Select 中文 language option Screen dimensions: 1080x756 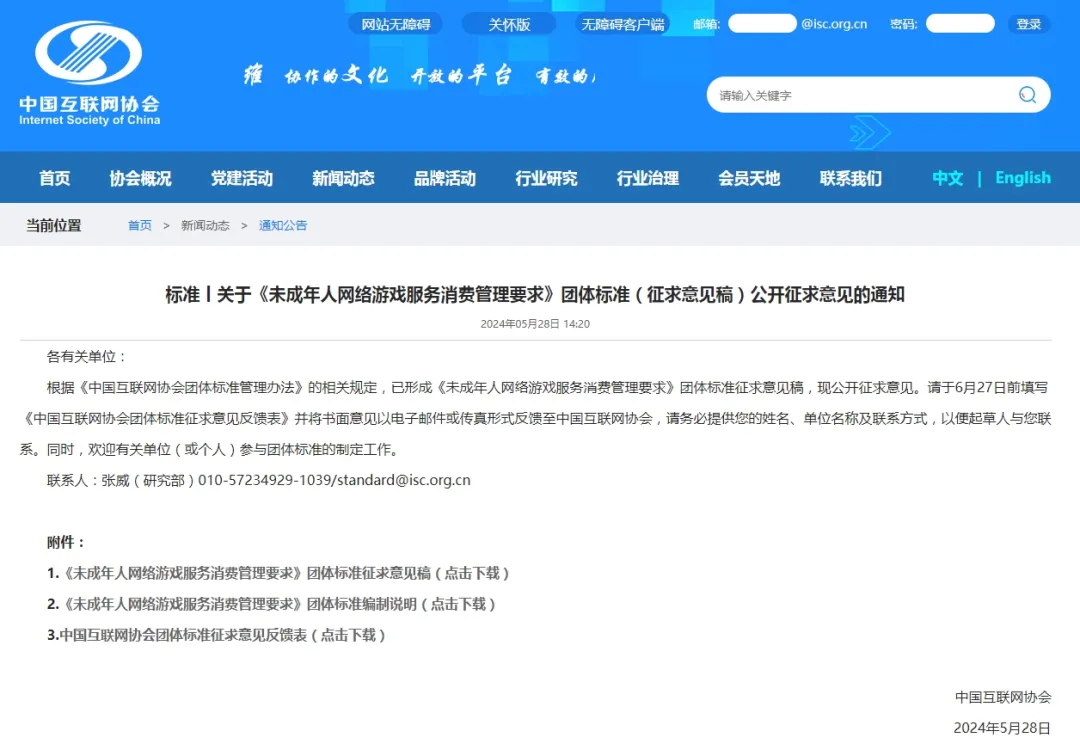click(x=948, y=178)
